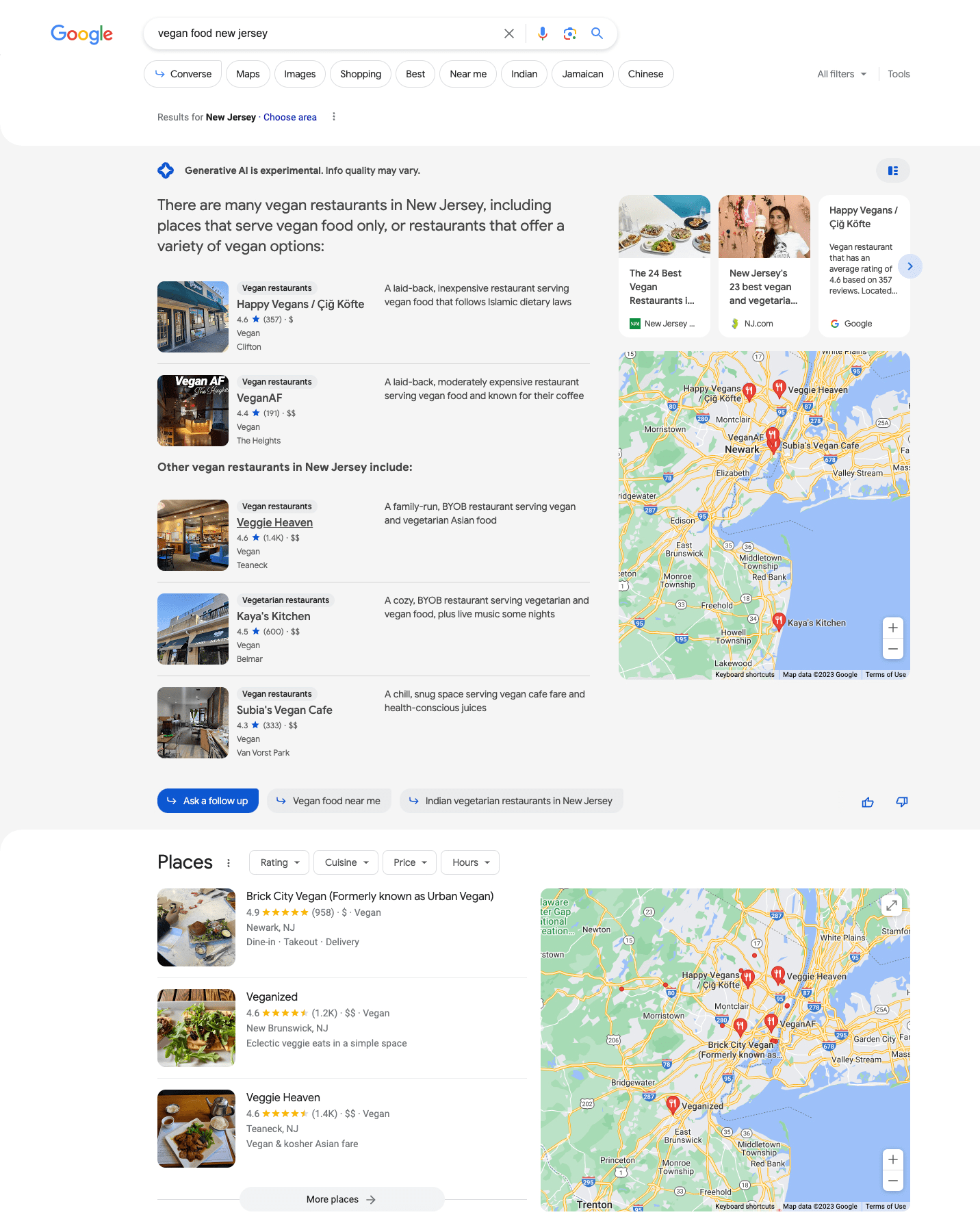Apply the Best filter chip

415,74
